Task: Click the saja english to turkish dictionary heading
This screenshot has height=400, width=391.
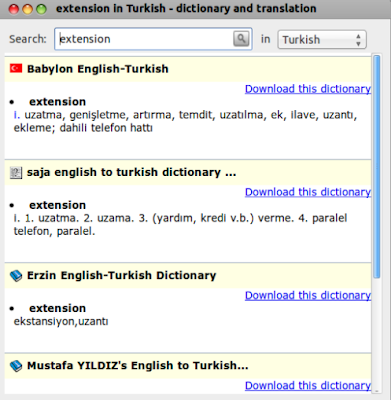Action: coord(131,172)
